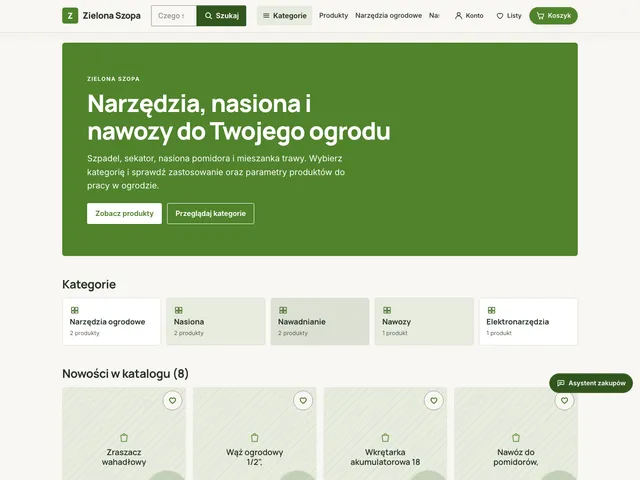Open Nawóz do pomidorów product thumbnail
The height and width of the screenshot is (480, 640).
click(516, 434)
